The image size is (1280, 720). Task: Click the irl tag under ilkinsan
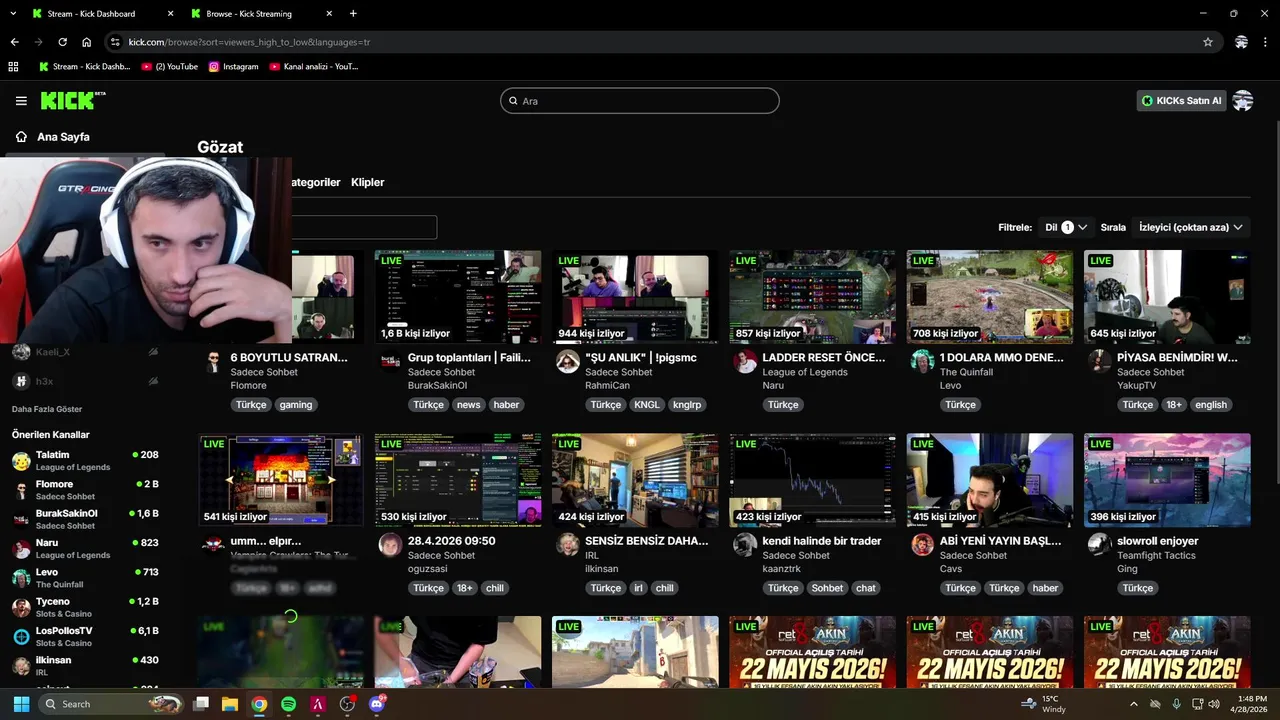[x=638, y=588]
